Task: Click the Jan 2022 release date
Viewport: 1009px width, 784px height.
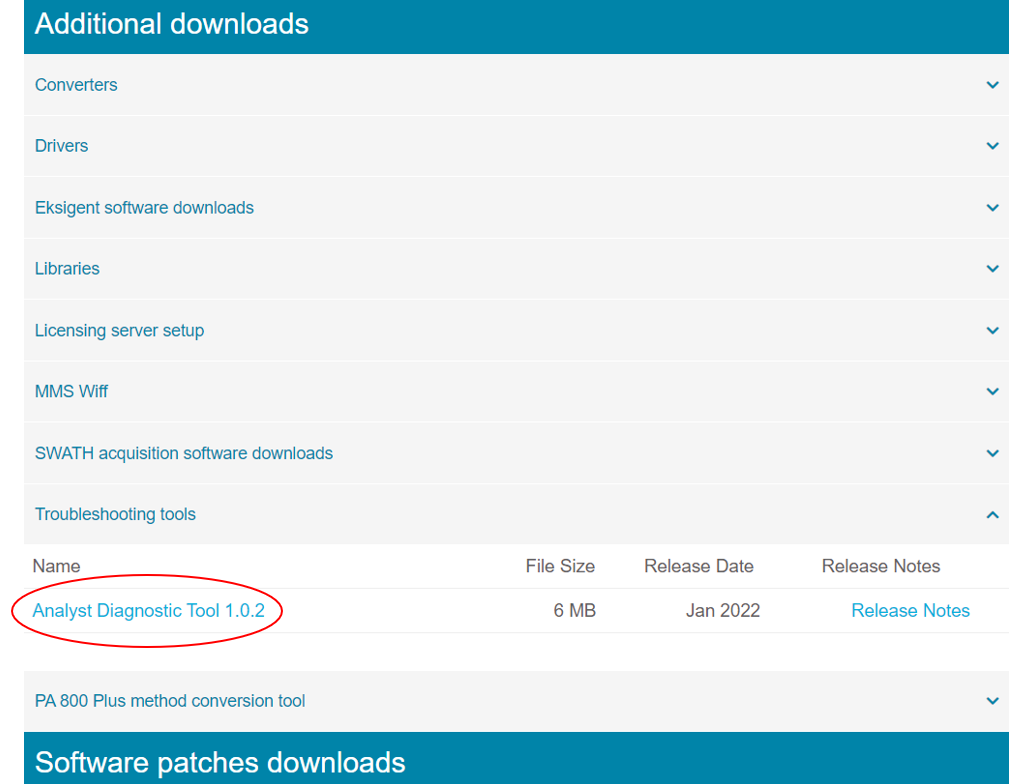Action: [x=723, y=610]
